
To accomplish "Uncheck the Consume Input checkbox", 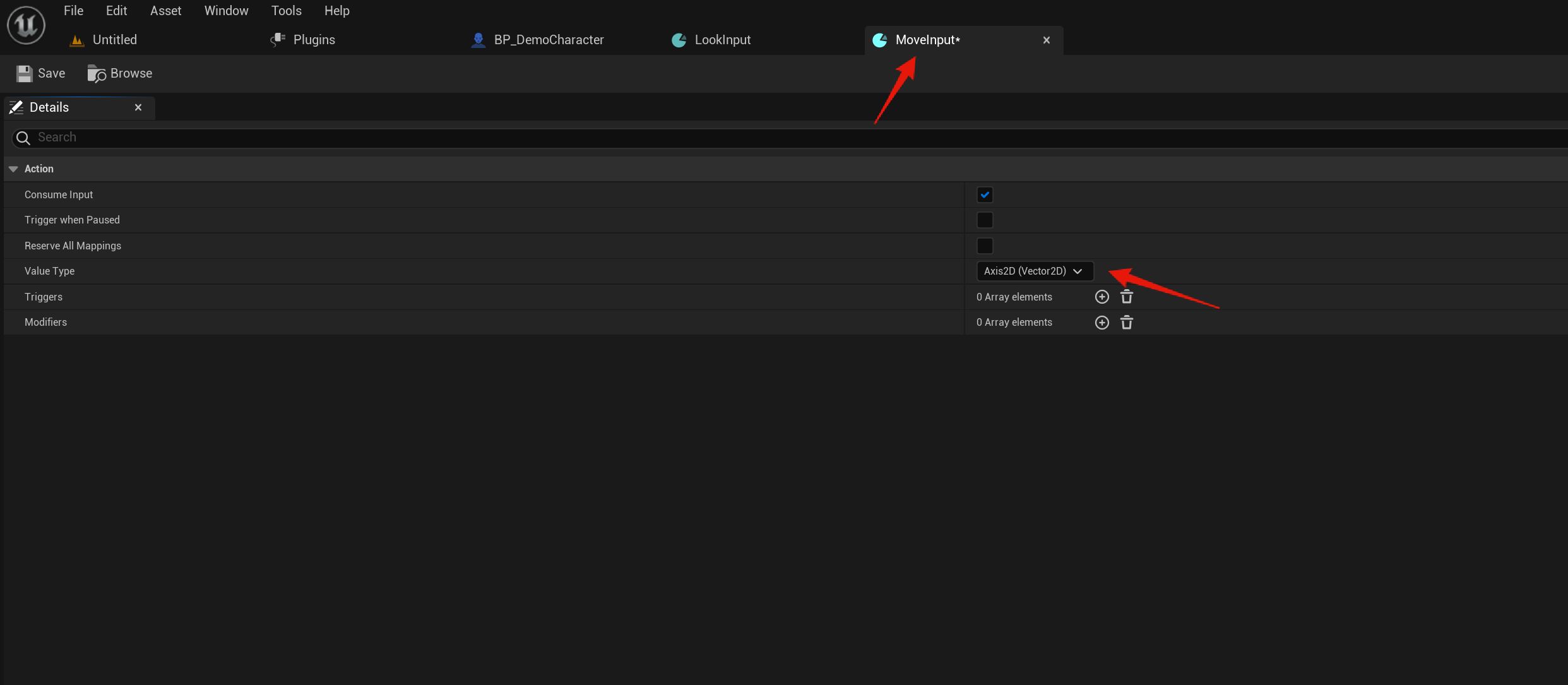I will [985, 194].
